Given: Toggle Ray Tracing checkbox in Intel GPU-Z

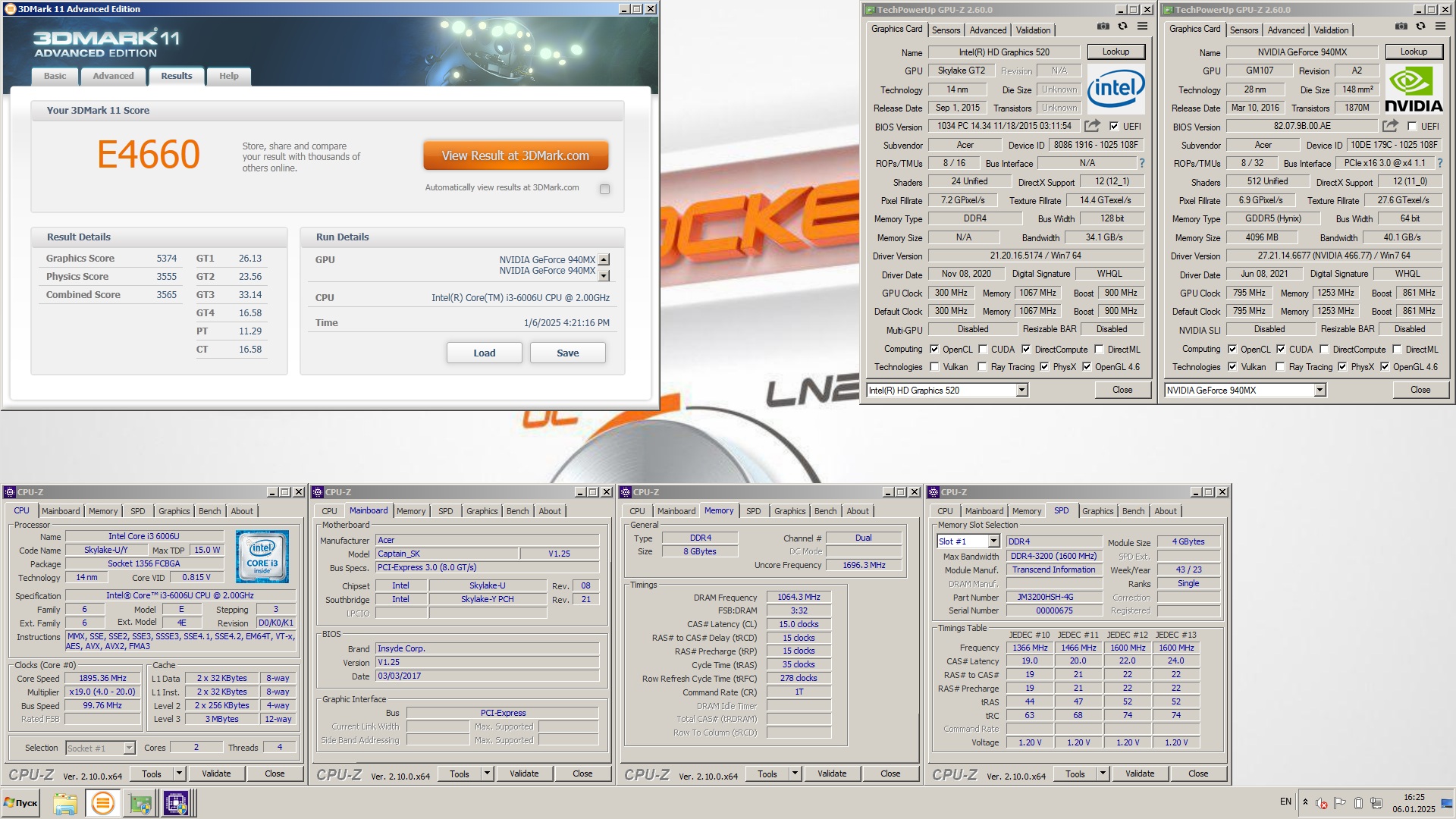Looking at the screenshot, I should coord(982,367).
